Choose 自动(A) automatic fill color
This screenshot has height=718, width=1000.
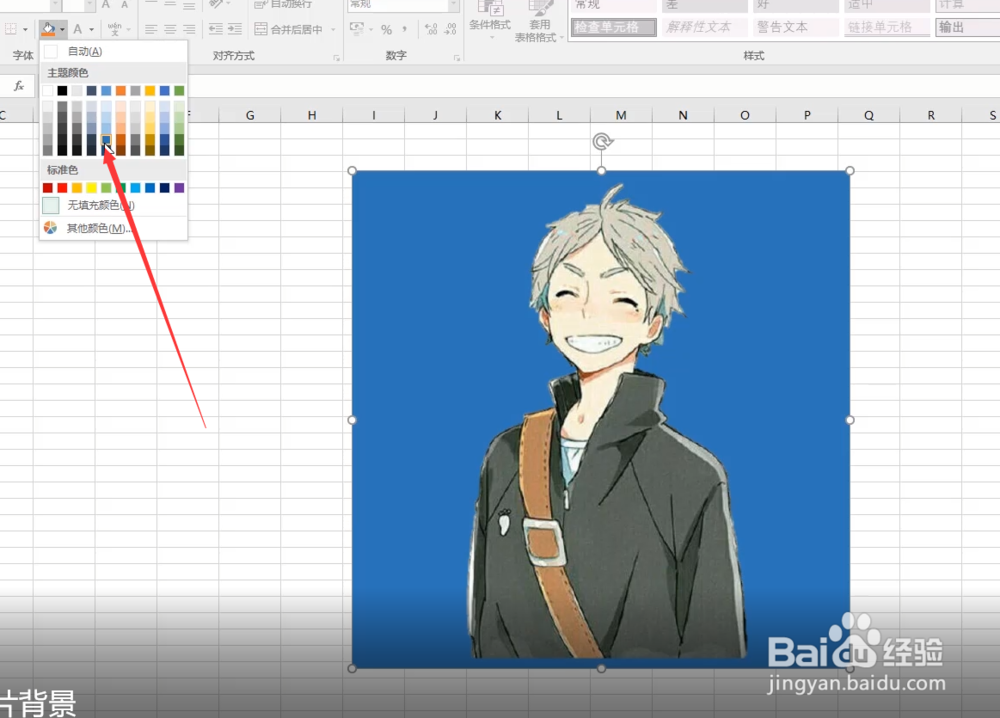[114, 52]
